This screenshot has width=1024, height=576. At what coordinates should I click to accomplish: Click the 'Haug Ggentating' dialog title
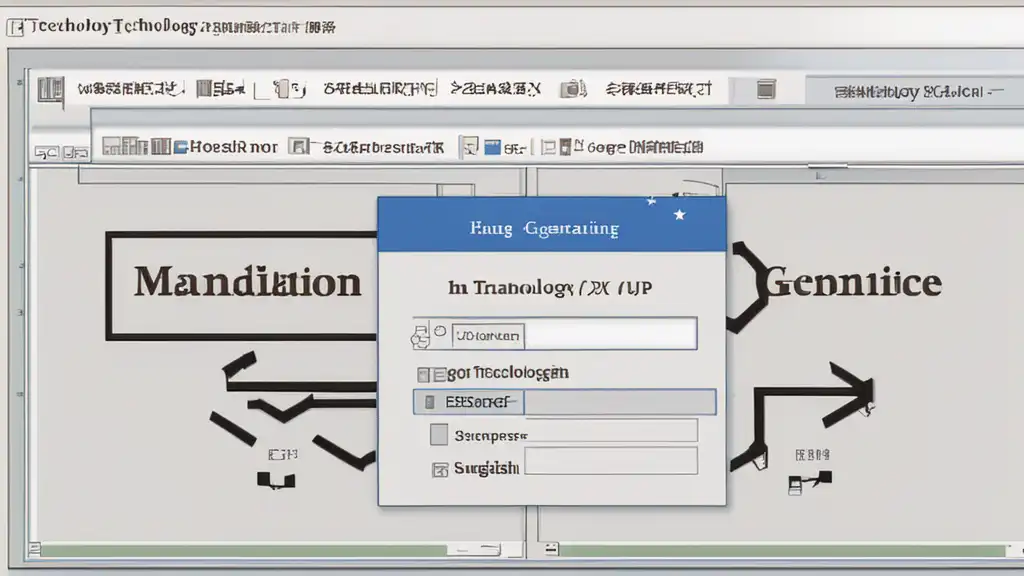544,229
